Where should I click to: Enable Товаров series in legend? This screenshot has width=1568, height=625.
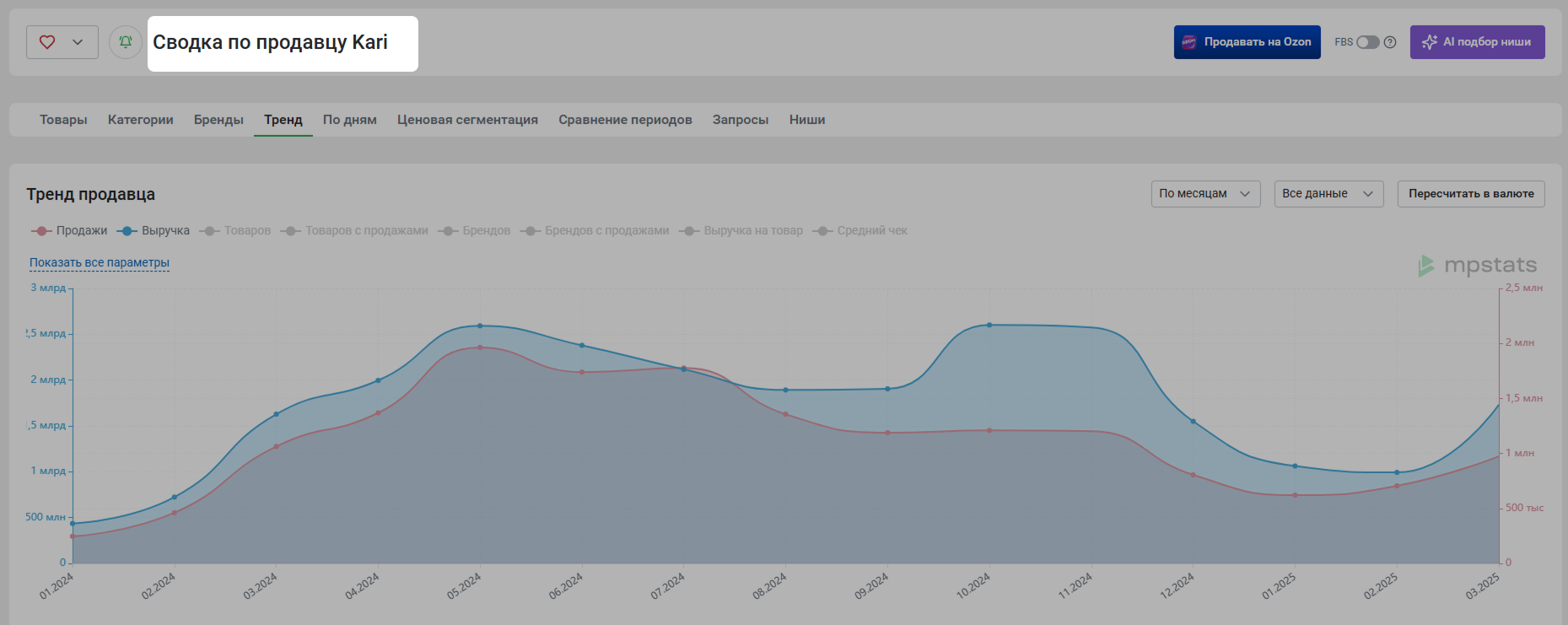pyautogui.click(x=235, y=231)
